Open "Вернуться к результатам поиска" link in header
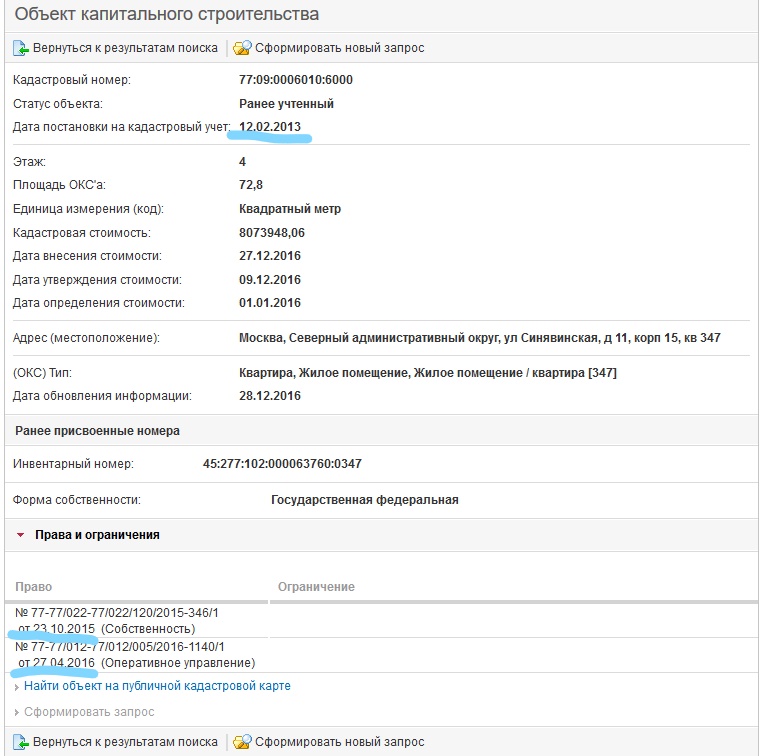This screenshot has height=756, width=761. click(x=125, y=48)
